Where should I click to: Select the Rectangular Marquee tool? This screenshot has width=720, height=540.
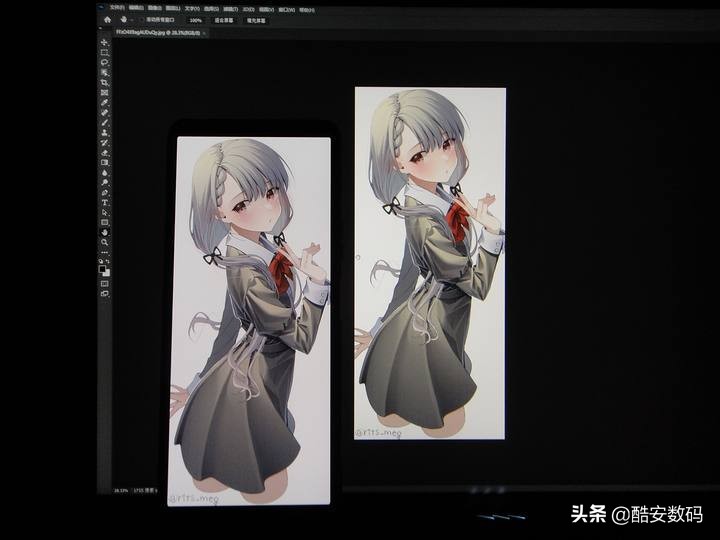click(x=104, y=52)
